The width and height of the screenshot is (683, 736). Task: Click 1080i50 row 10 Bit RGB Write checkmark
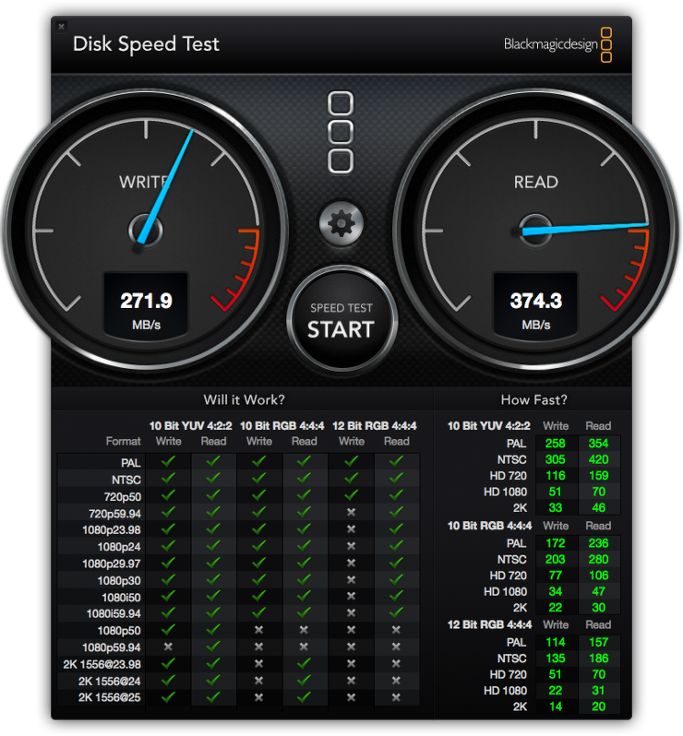pos(259,596)
